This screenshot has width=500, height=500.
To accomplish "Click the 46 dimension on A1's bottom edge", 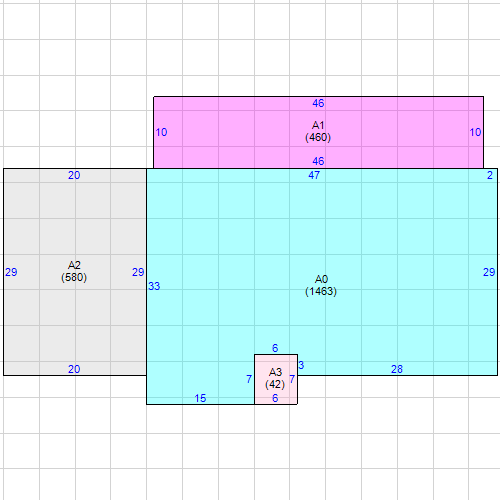I will point(318,161).
